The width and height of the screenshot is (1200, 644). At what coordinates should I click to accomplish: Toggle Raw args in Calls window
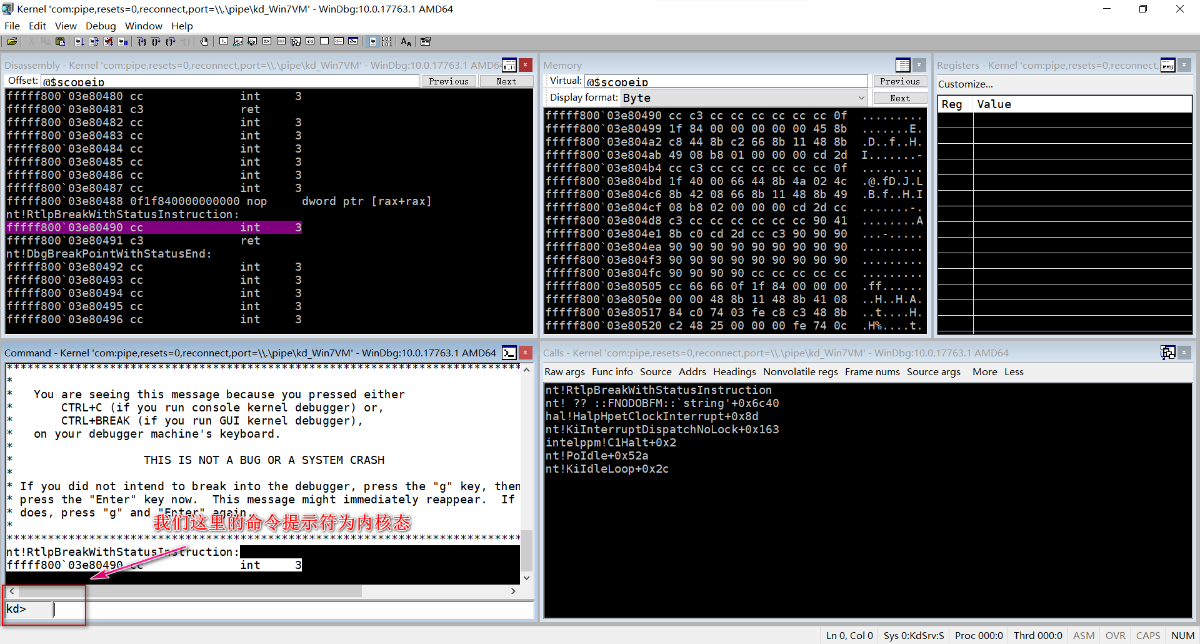tap(564, 372)
